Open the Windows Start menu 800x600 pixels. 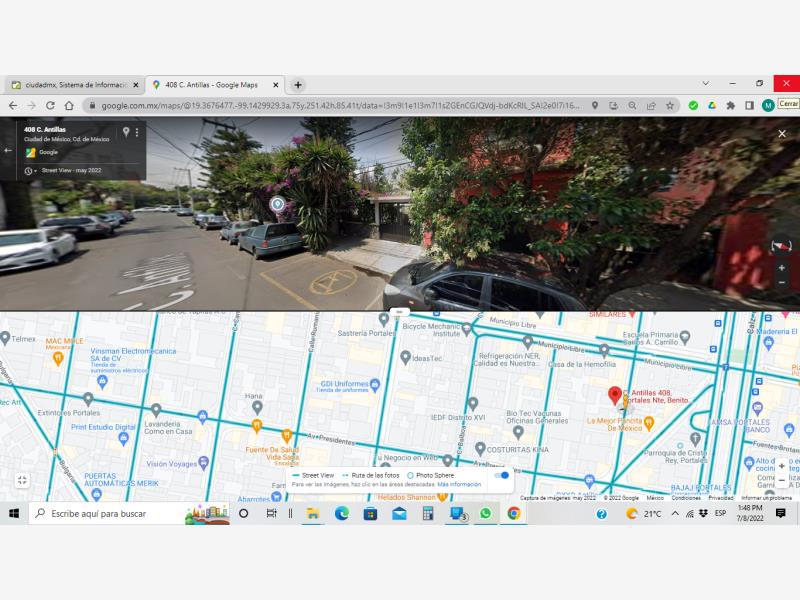(14, 513)
